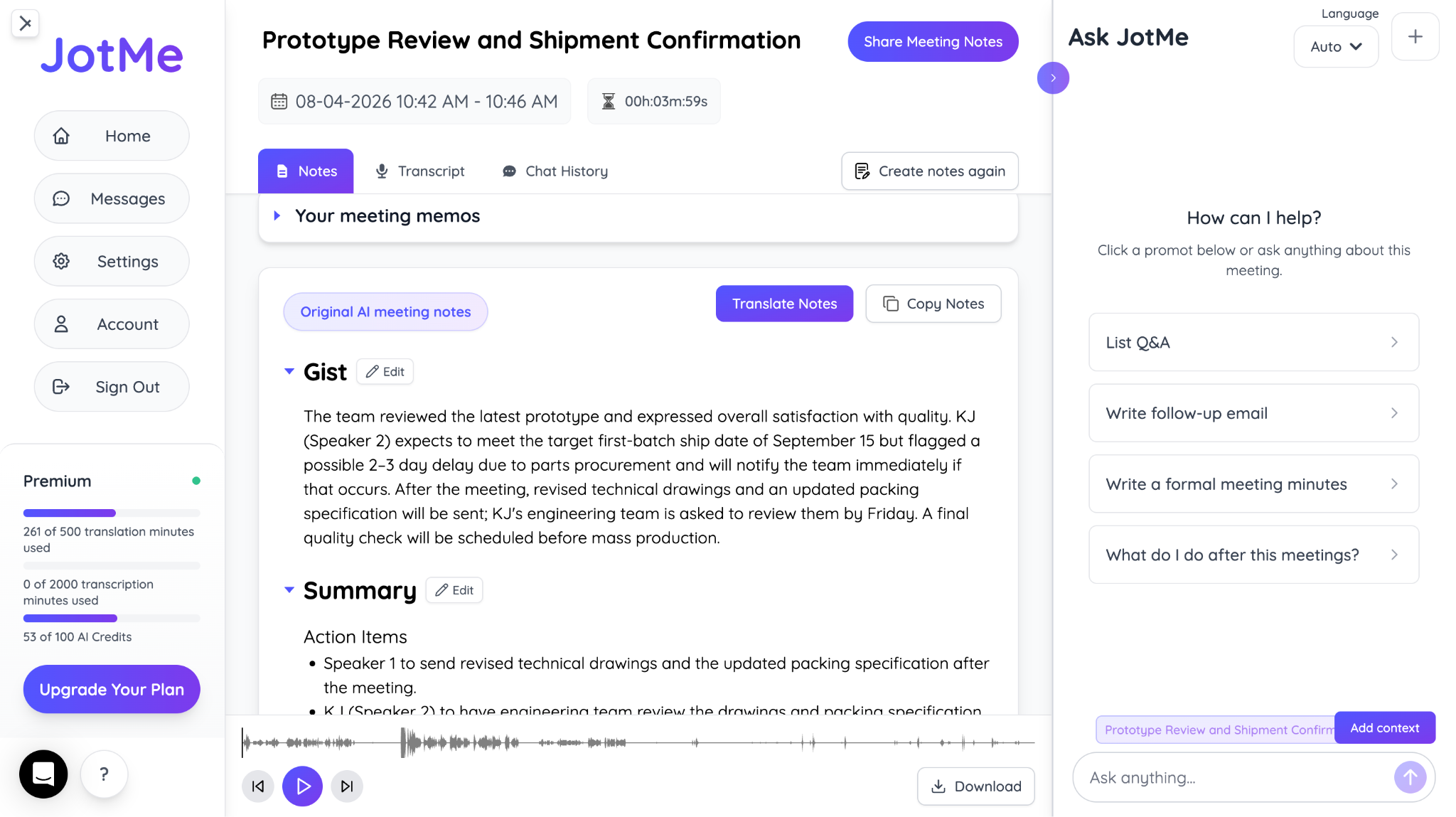Expand Your meeting memos section
1456x817 pixels.
coord(277,215)
